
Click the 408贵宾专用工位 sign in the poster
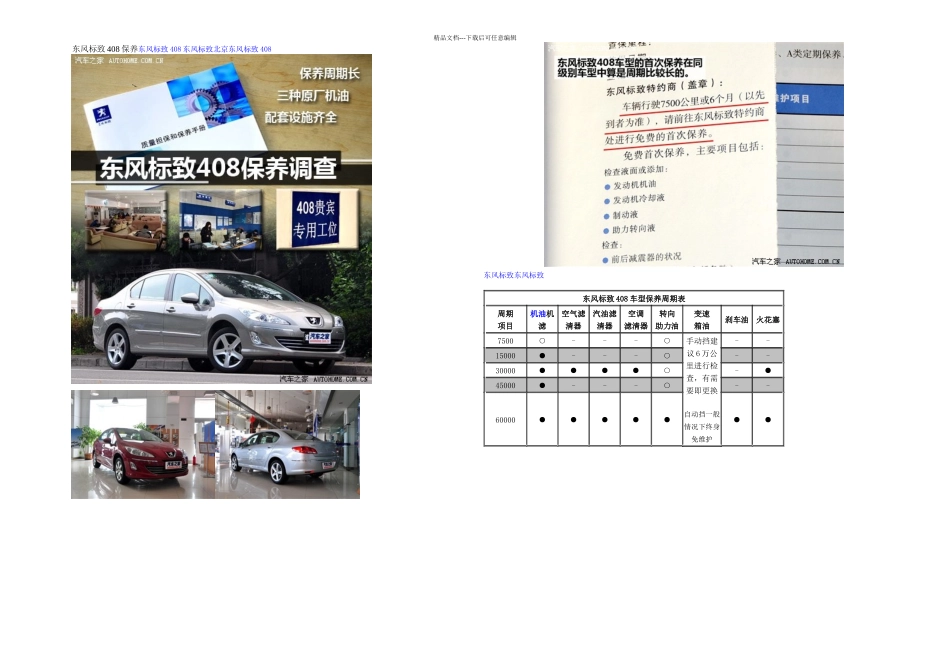tap(316, 219)
